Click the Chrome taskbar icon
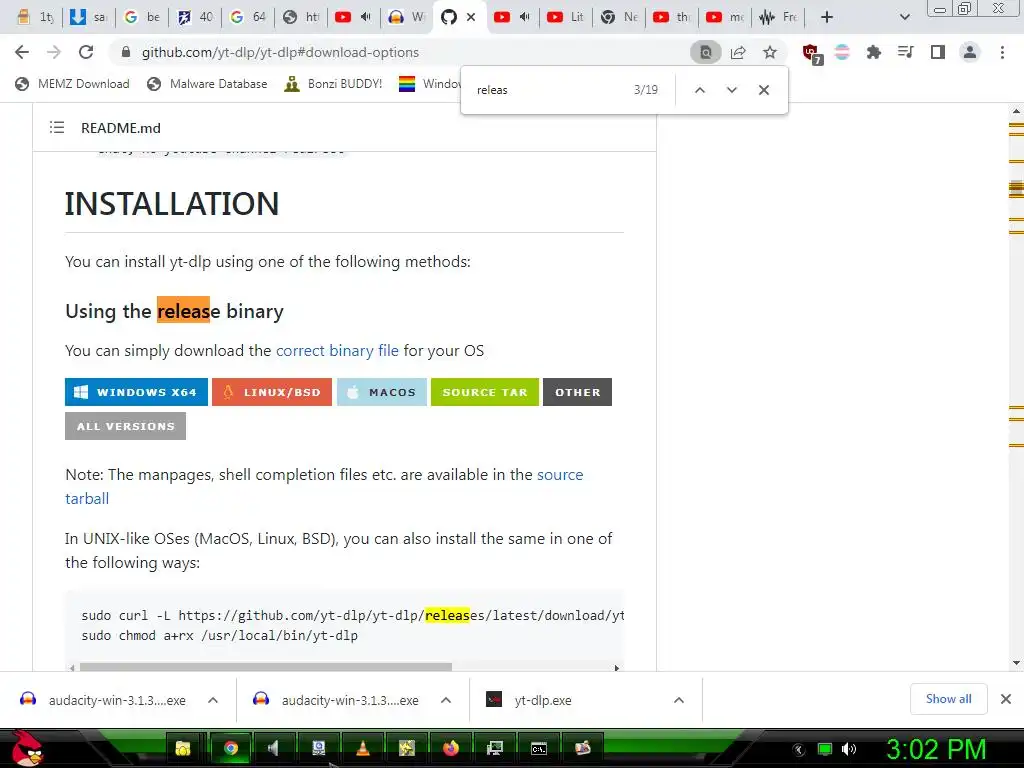This screenshot has height=768, width=1024. pos(231,748)
